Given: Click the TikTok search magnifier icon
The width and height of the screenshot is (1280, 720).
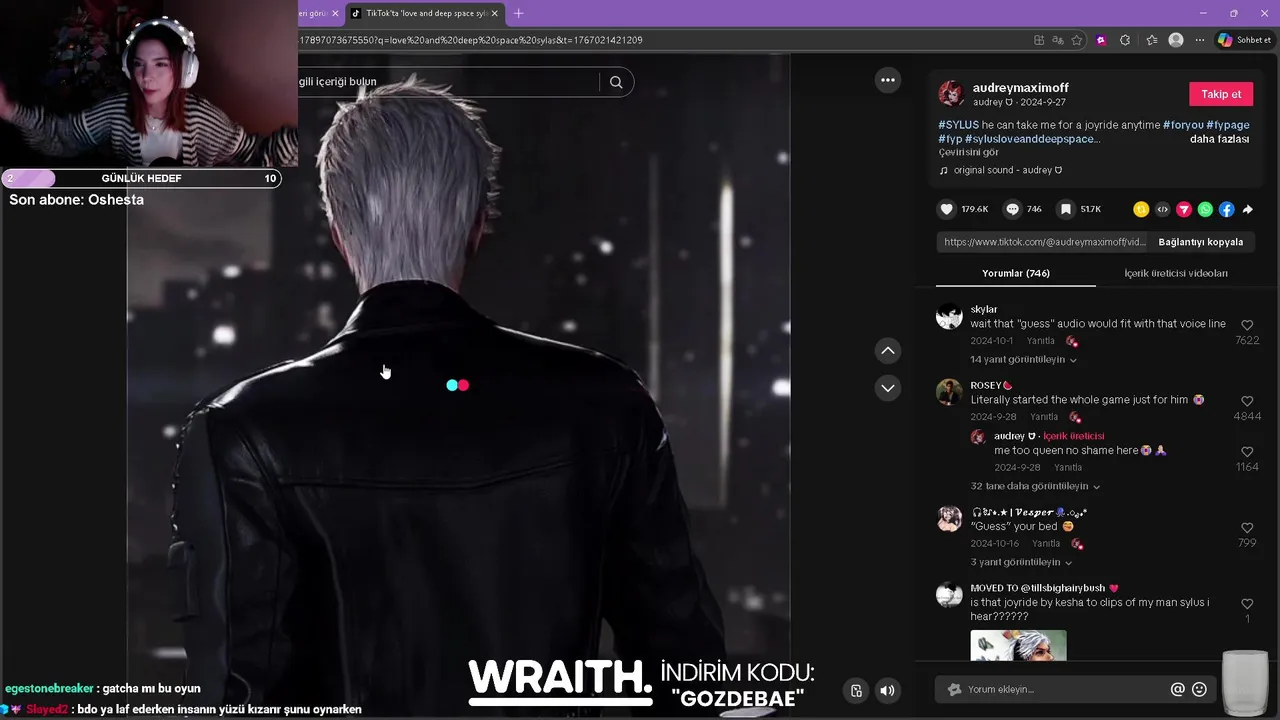Looking at the screenshot, I should click(x=616, y=82).
